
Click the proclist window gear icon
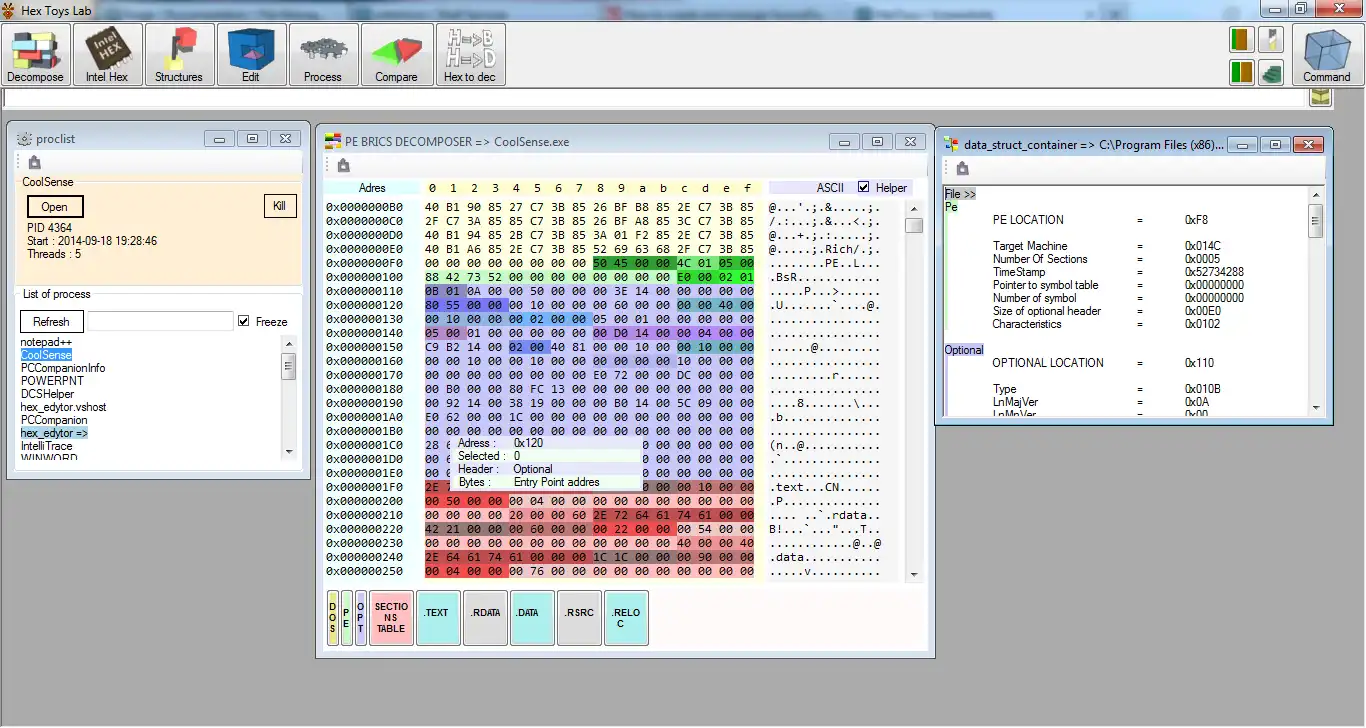click(25, 139)
